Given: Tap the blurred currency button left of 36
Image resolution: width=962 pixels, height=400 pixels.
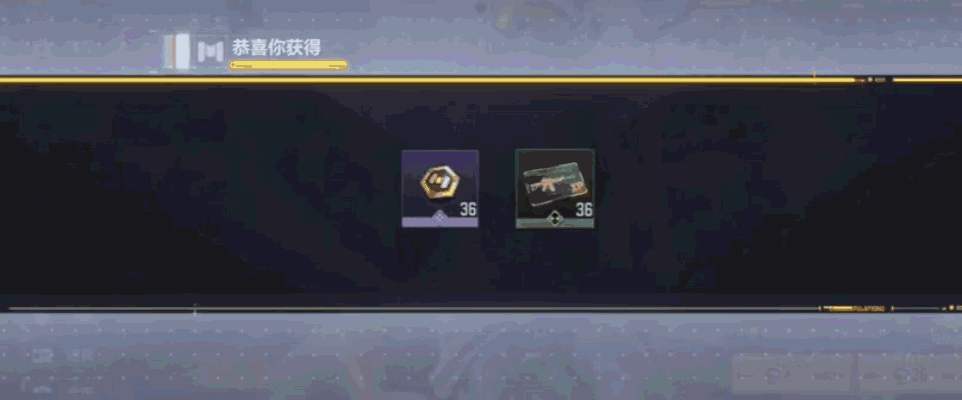Looking at the screenshot, I should point(793,374).
